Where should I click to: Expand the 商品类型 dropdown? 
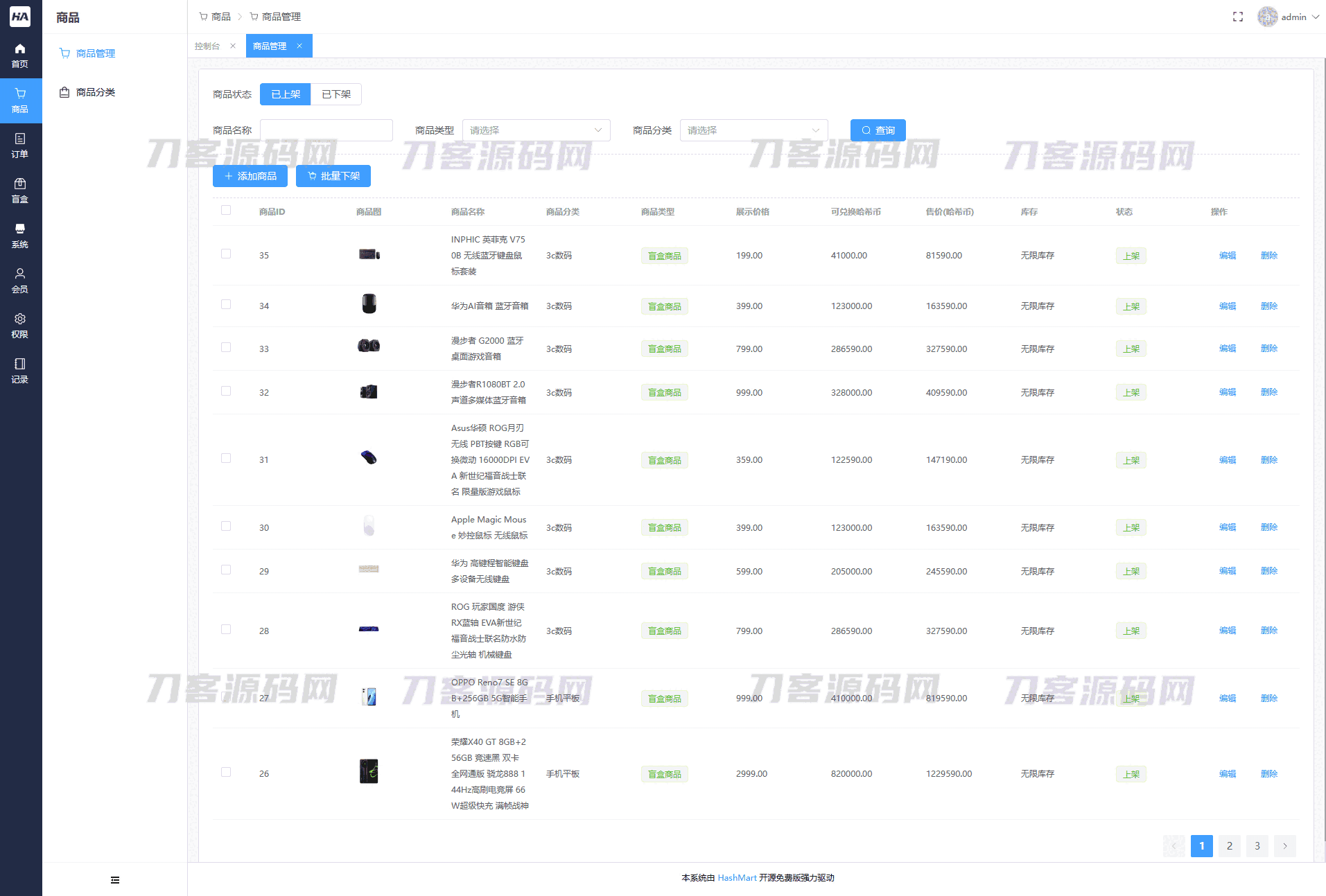[536, 130]
